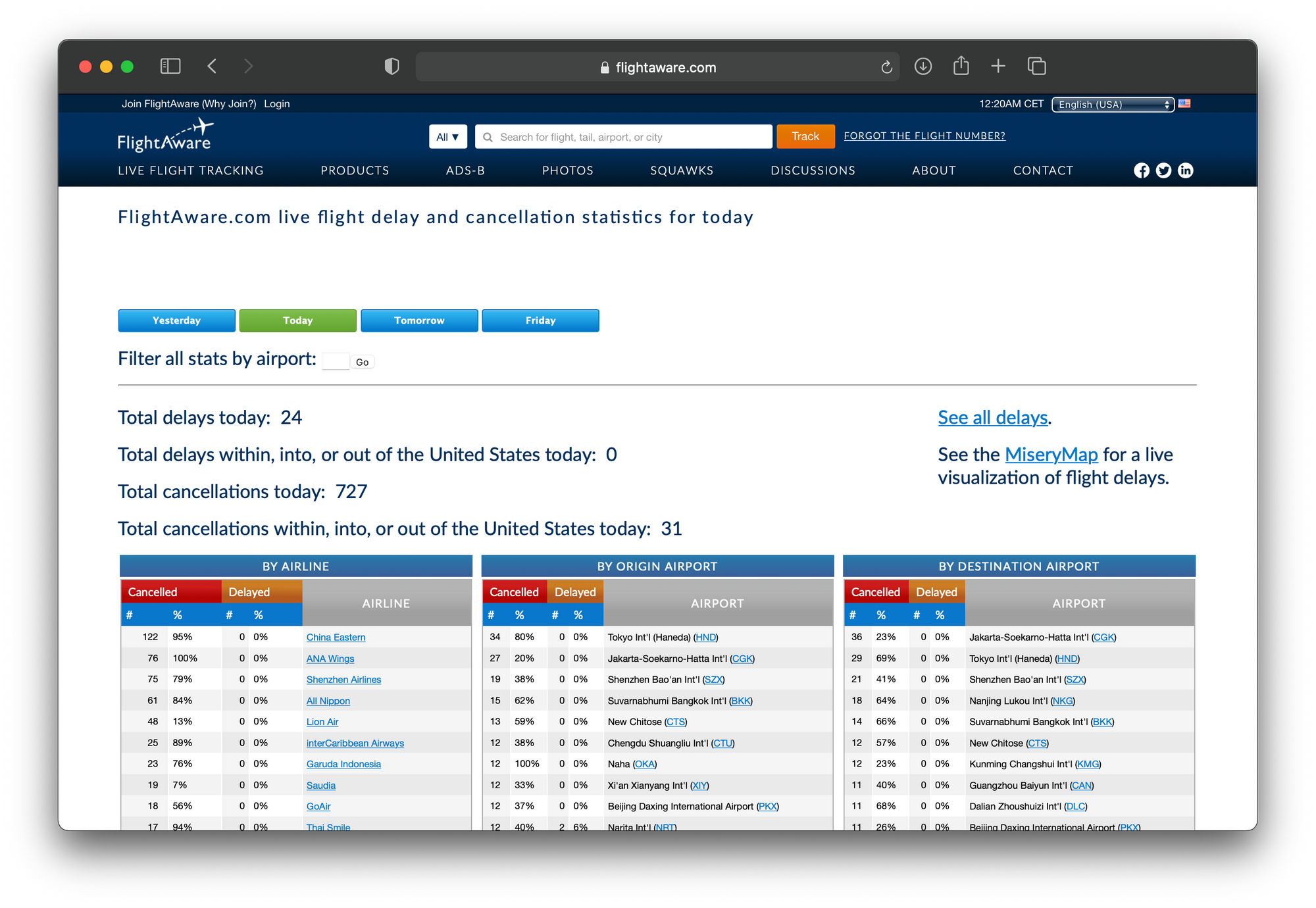Open the See all delays link

[x=993, y=417]
